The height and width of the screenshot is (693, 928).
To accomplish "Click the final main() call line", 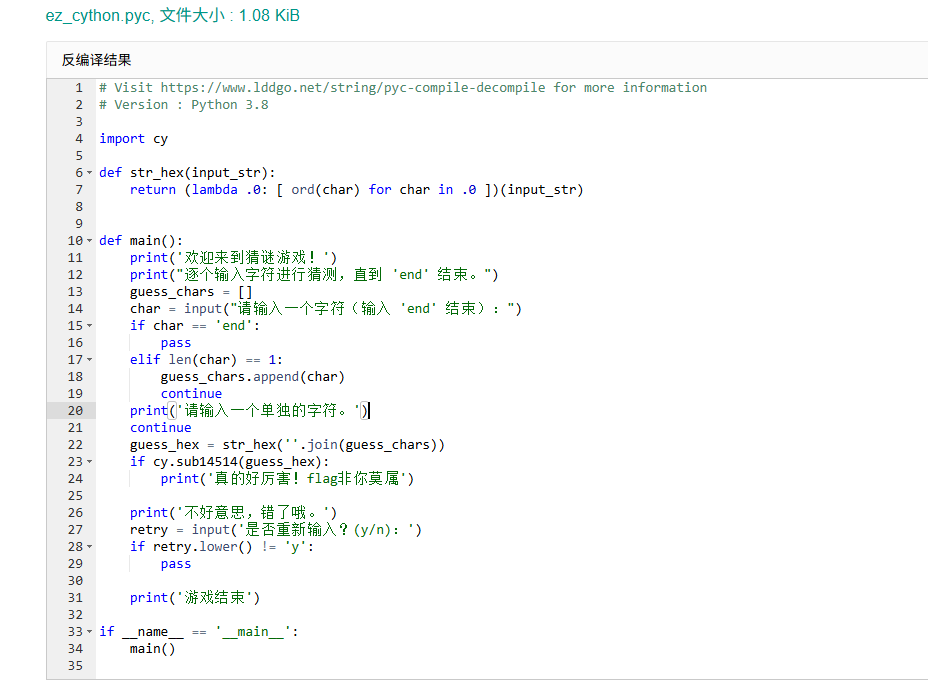I will pos(152,649).
